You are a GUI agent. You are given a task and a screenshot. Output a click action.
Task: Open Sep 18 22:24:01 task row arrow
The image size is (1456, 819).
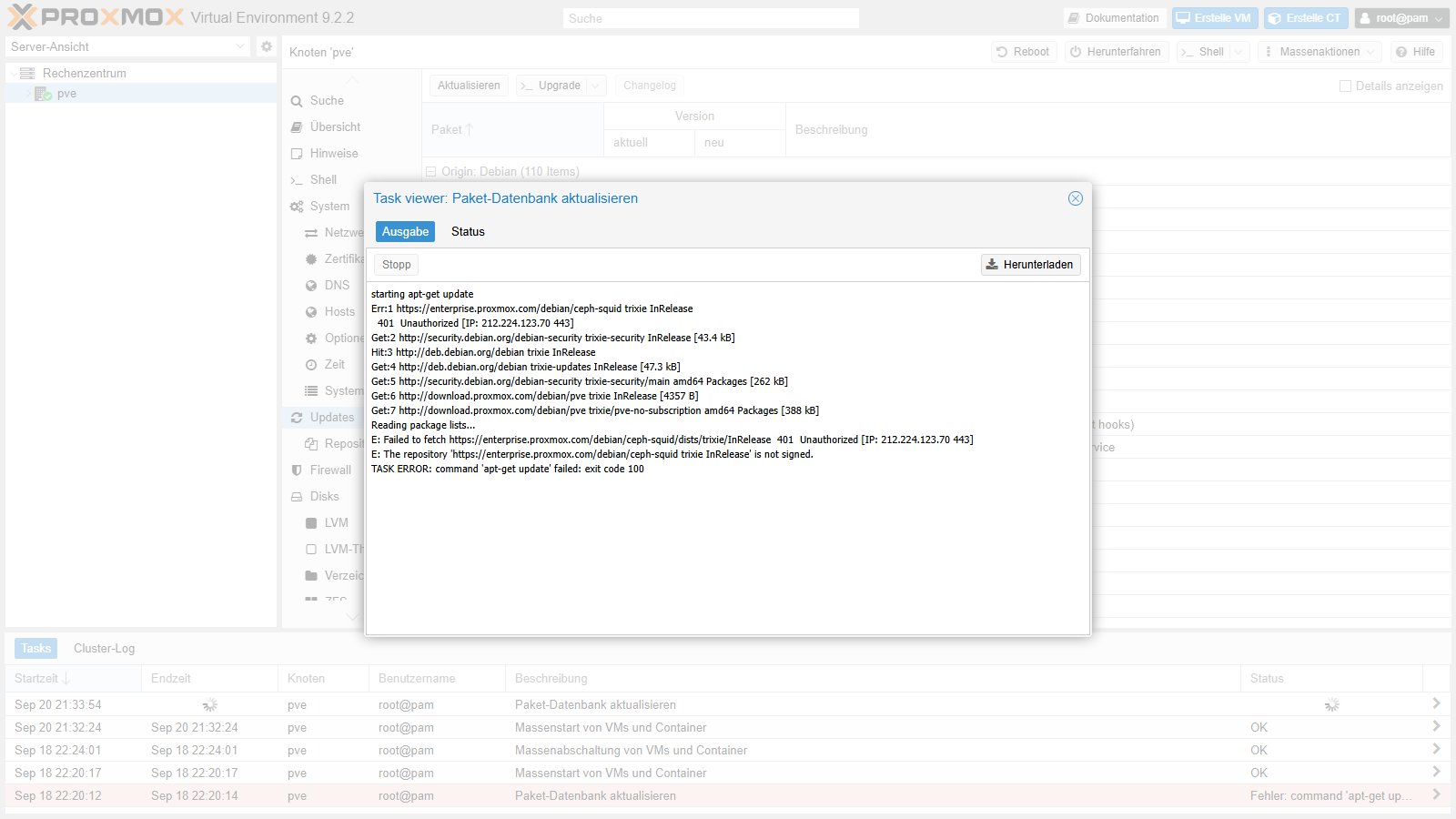click(1436, 749)
